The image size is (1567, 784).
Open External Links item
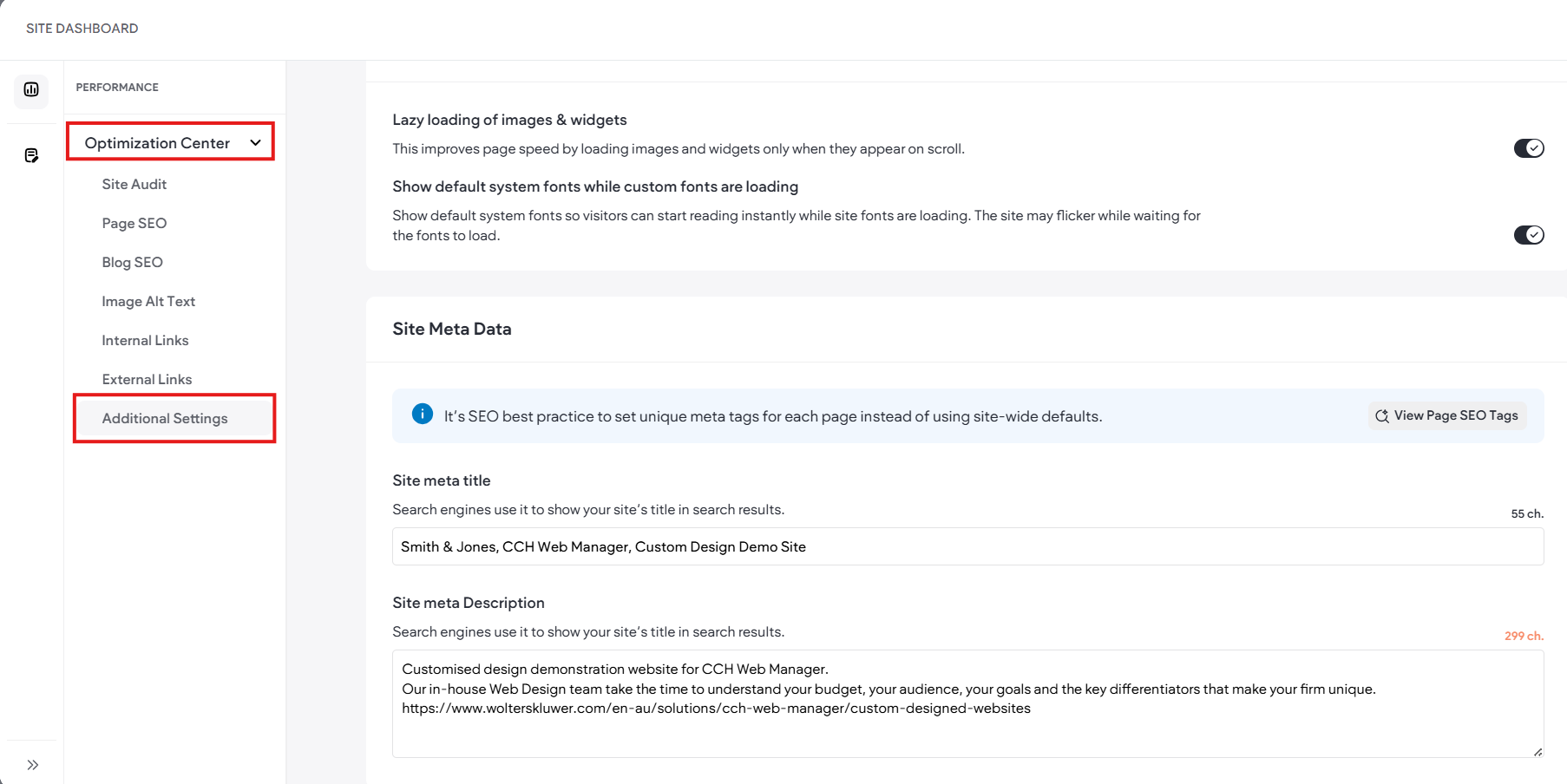point(147,379)
